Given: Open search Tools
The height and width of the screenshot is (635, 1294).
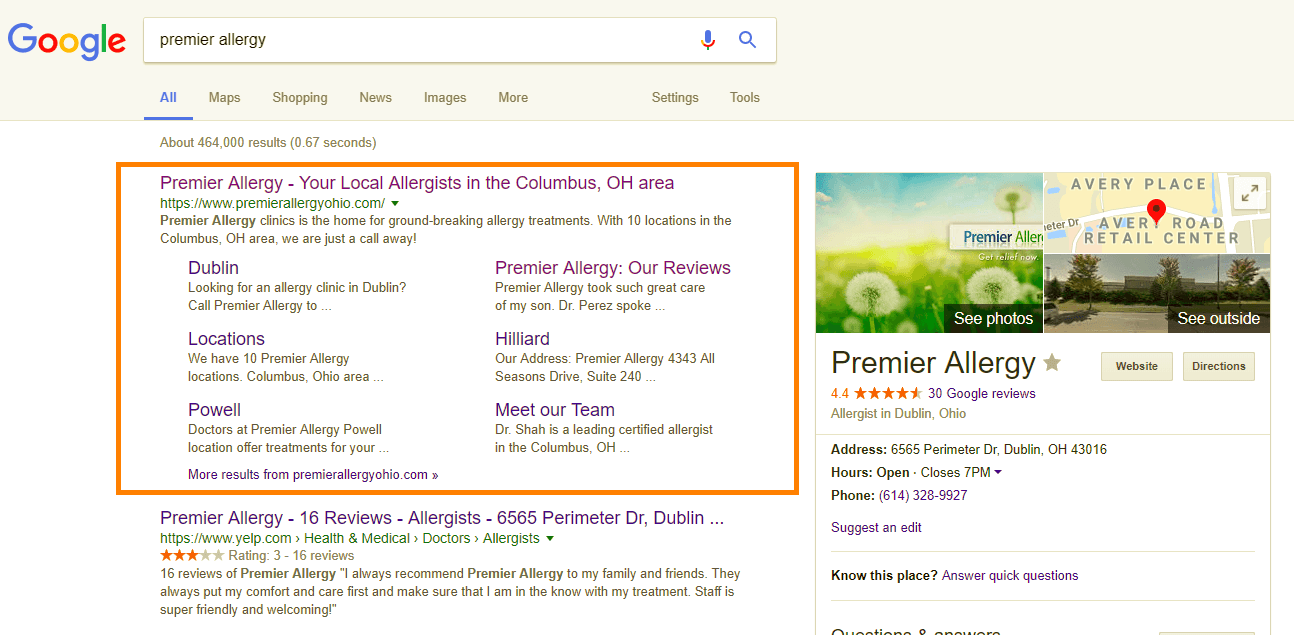Looking at the screenshot, I should pos(745,97).
